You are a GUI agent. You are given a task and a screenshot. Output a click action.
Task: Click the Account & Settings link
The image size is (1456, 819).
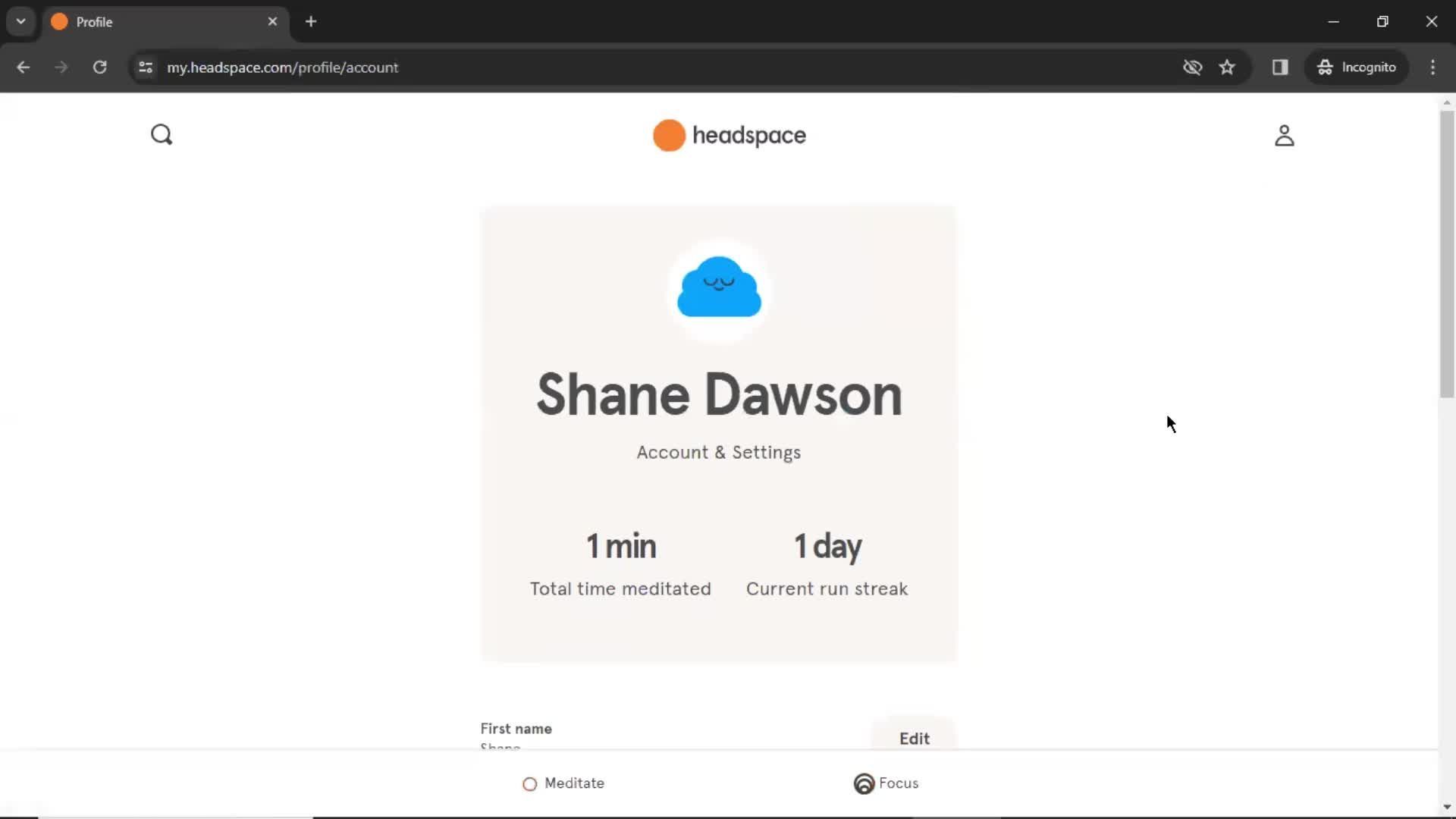718,452
